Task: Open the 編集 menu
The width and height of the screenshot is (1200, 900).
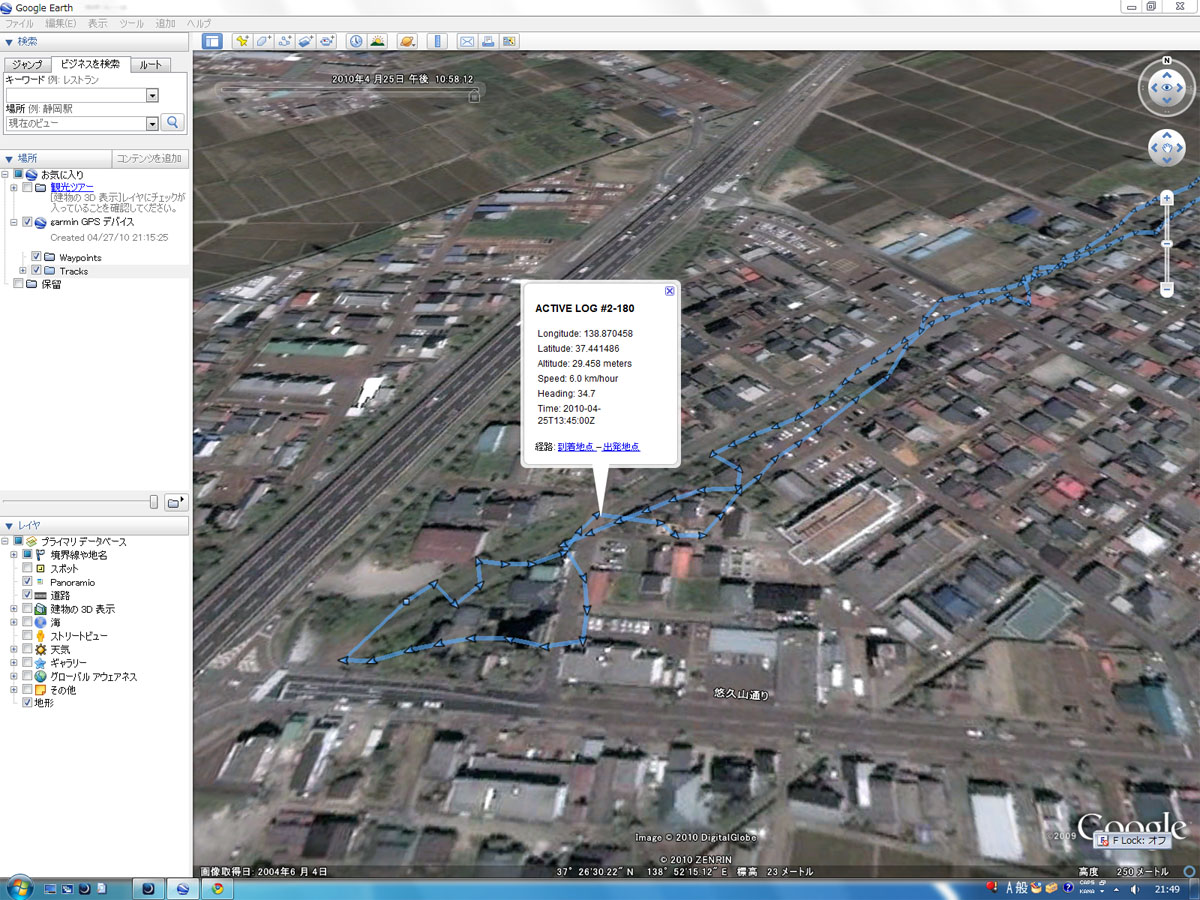Action: [x=61, y=23]
